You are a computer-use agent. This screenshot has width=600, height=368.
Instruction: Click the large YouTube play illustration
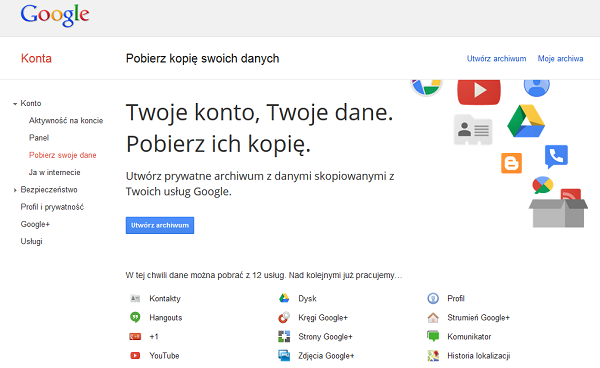[479, 92]
